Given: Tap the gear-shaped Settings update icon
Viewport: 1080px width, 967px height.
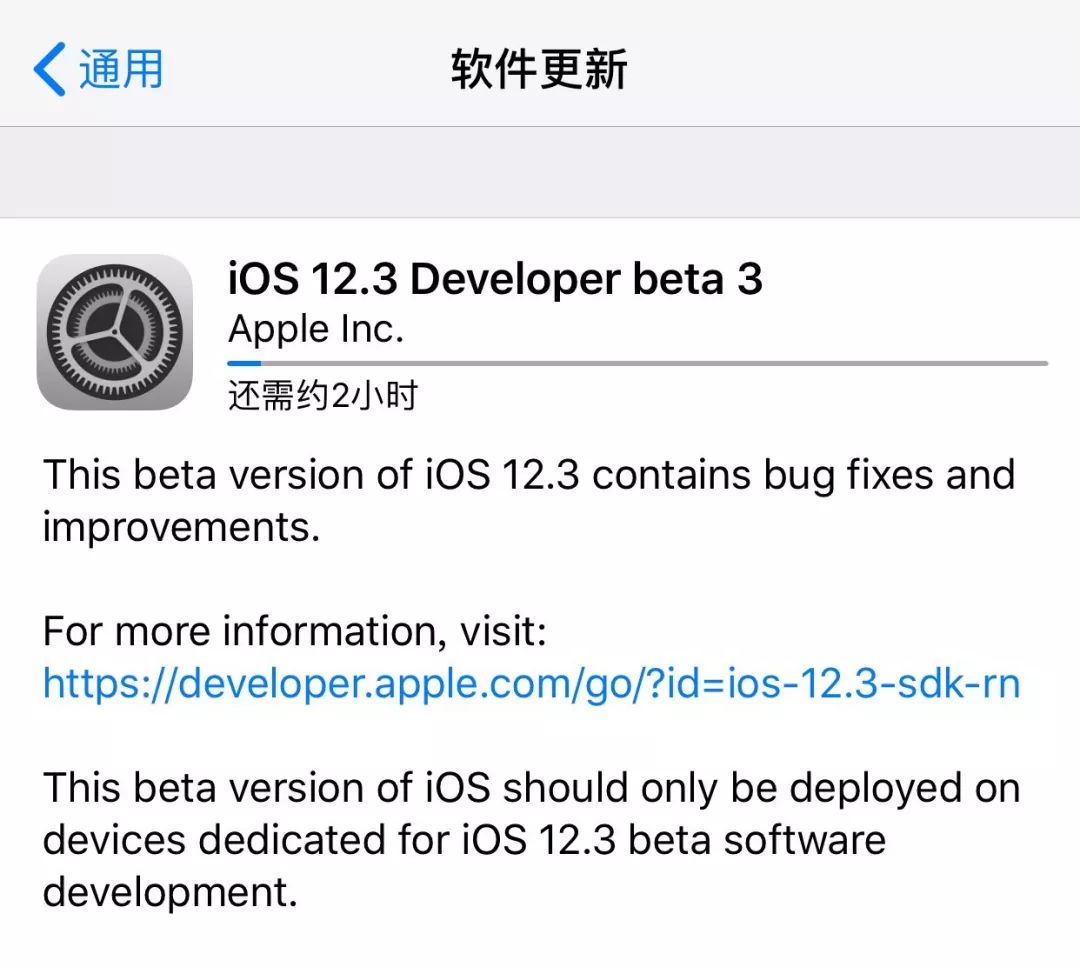Looking at the screenshot, I should (115, 332).
